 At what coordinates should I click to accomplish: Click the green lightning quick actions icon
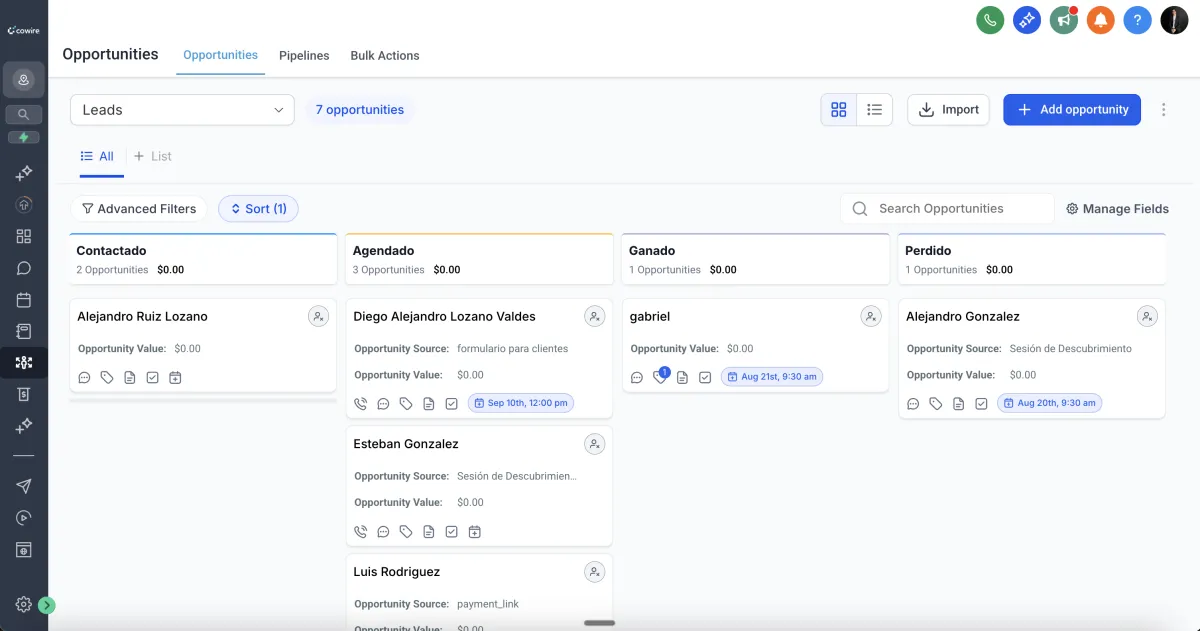[x=24, y=137]
